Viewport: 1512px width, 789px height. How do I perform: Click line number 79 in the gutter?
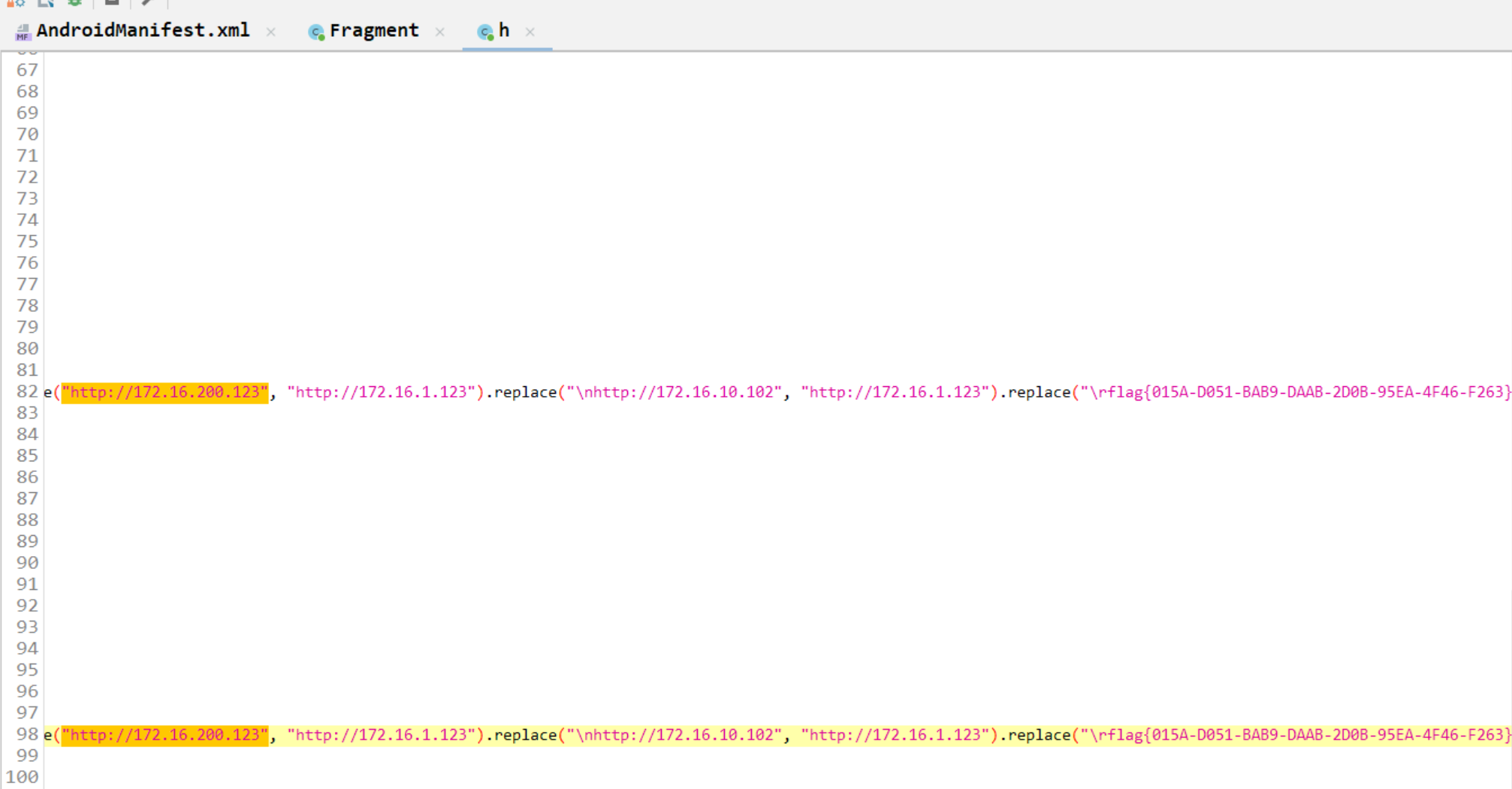click(27, 327)
